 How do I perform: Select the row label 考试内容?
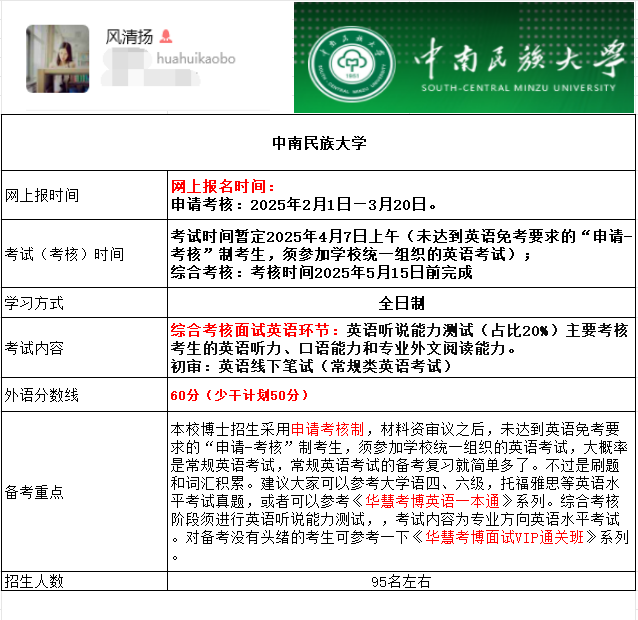(34, 348)
